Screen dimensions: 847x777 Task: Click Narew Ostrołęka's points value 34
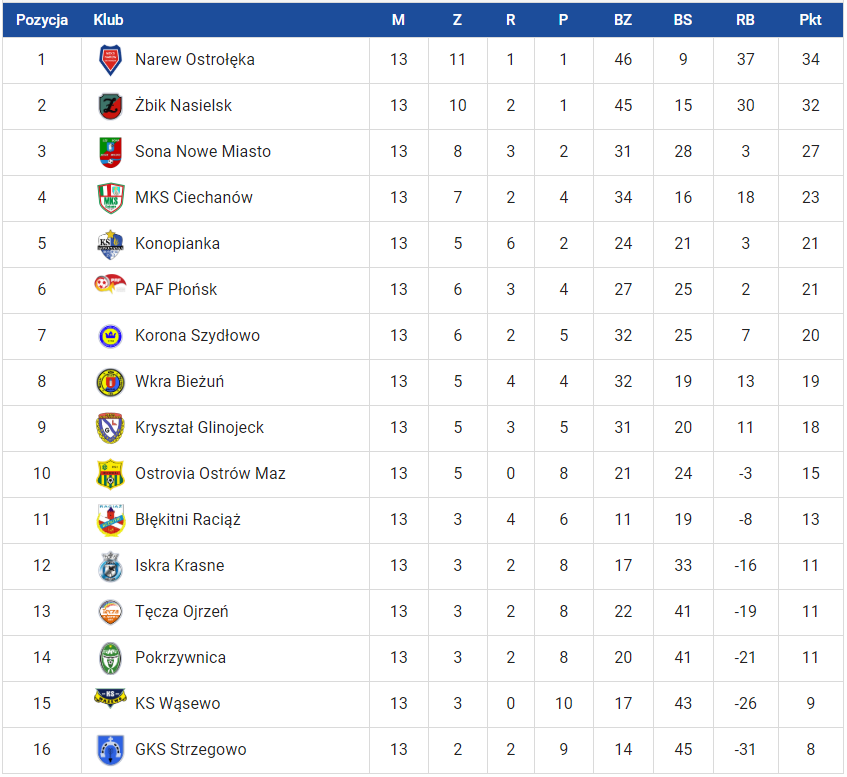click(x=810, y=60)
